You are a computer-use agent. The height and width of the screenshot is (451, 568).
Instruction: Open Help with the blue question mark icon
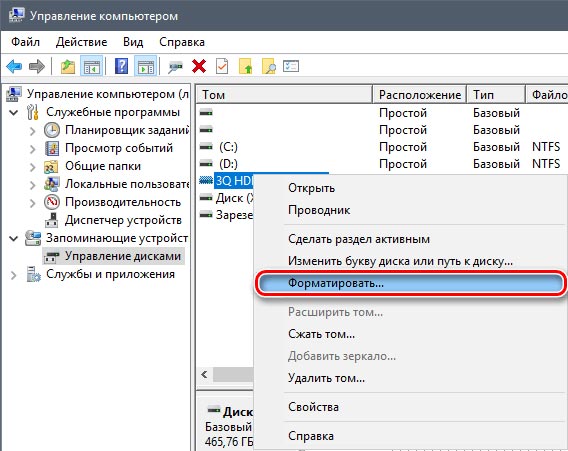121,66
